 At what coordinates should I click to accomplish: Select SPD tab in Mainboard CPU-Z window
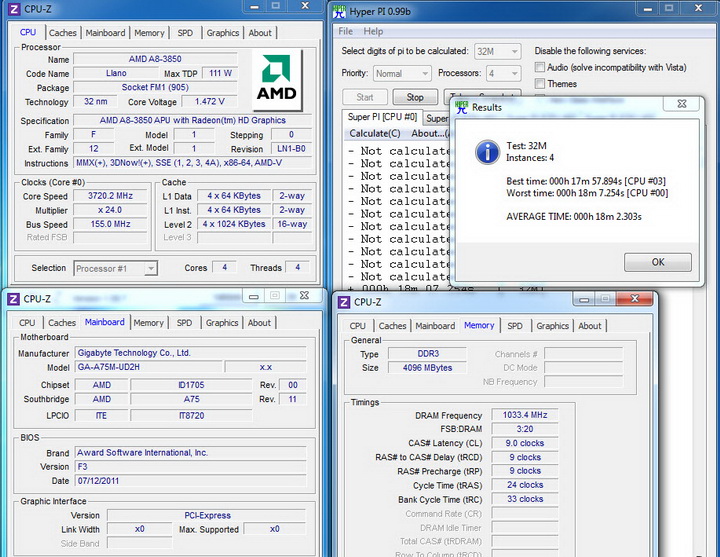(184, 323)
